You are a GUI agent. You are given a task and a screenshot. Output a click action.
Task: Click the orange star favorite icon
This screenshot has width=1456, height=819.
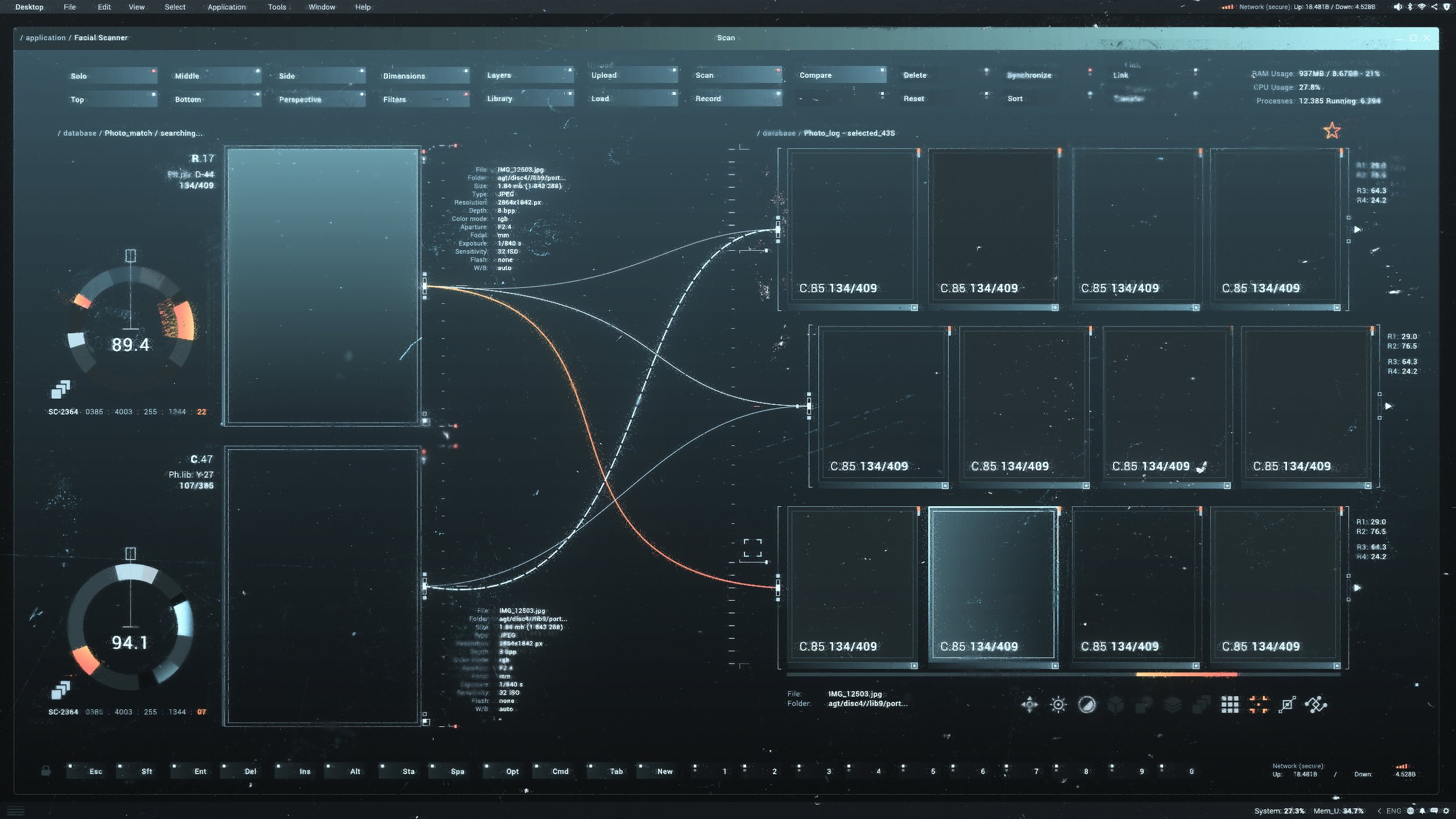1331,130
